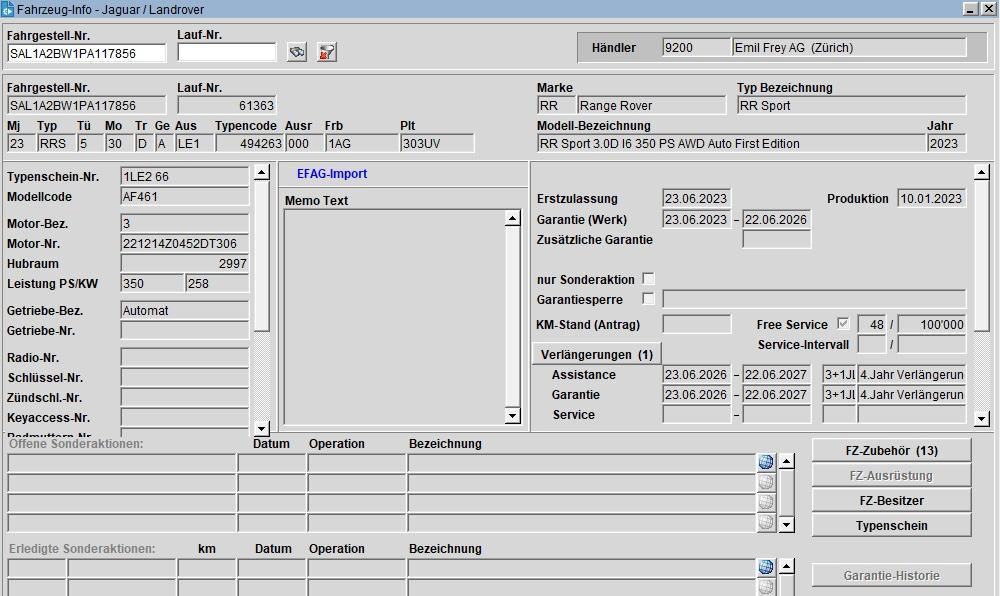The image size is (1000, 596).
Task: Click the blue globe icon in Erledigte Sonderaktionen
Action: coord(766,566)
